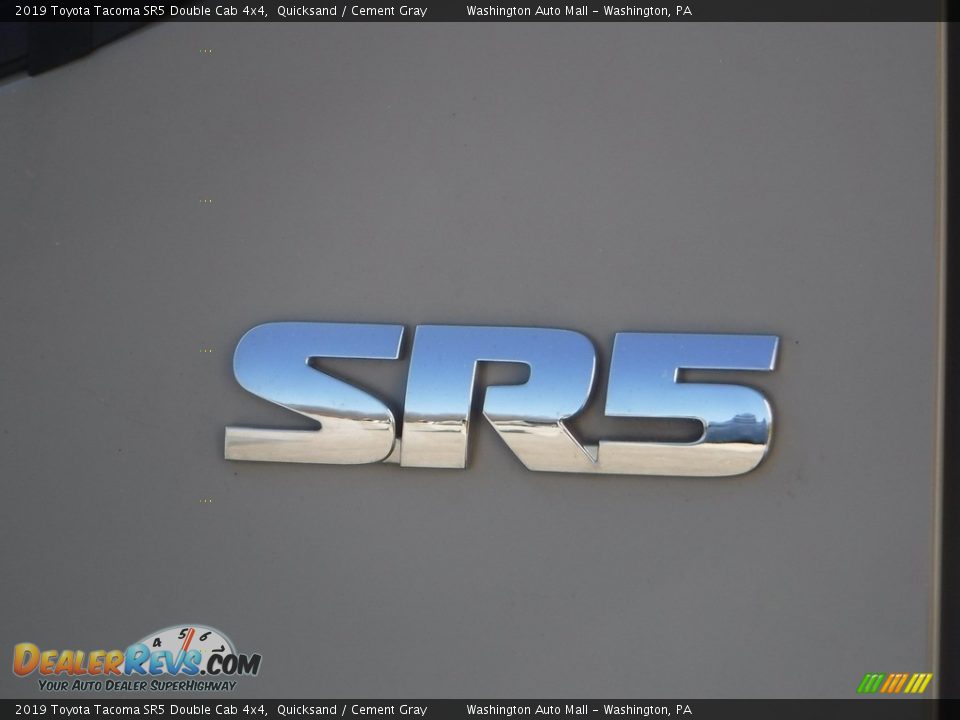Click the bottom "Washington Auto Mall - Washington, PA" text
The image size is (960, 720).
(x=579, y=710)
